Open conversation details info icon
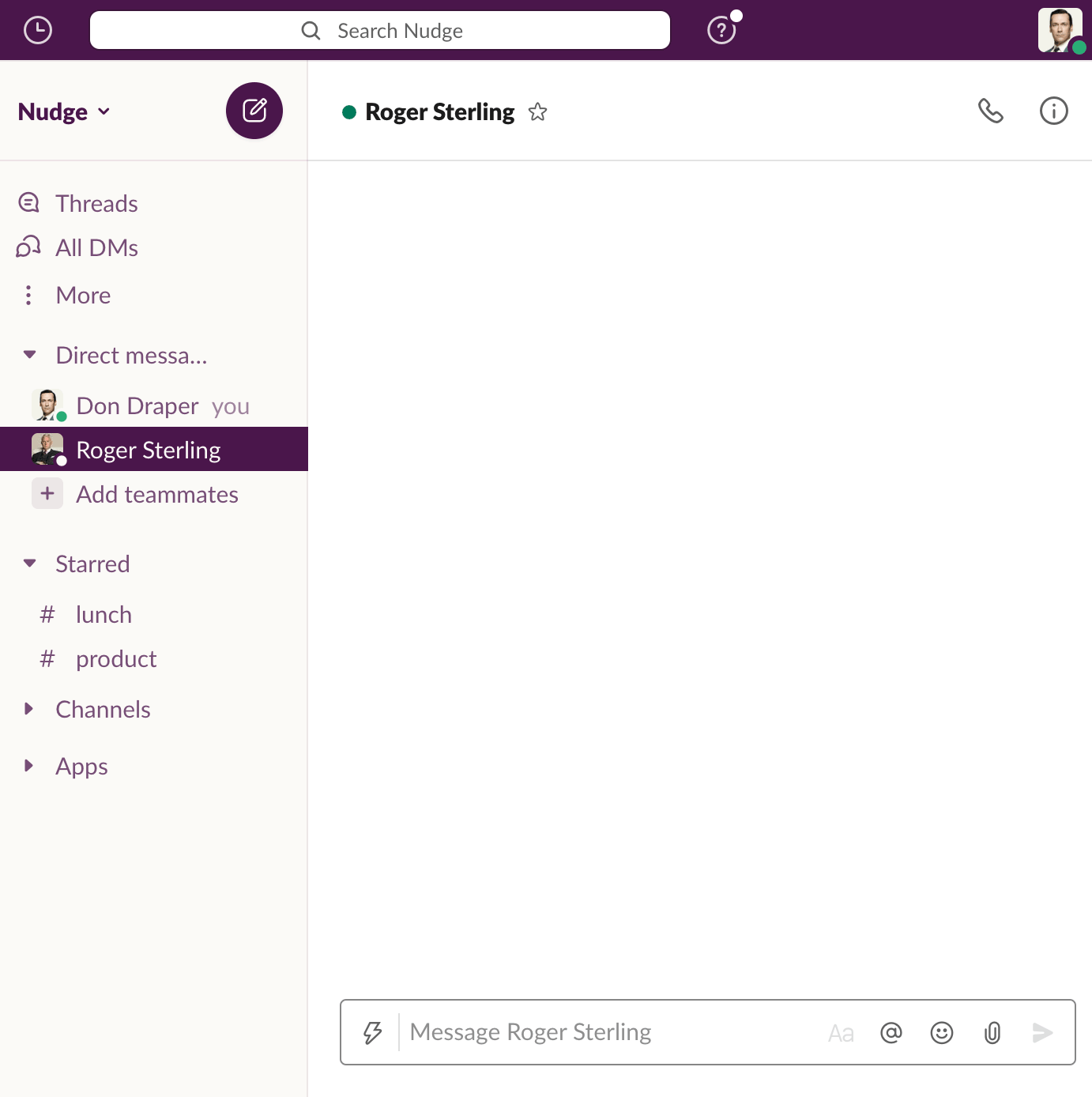The image size is (1092, 1097). pyautogui.click(x=1053, y=111)
